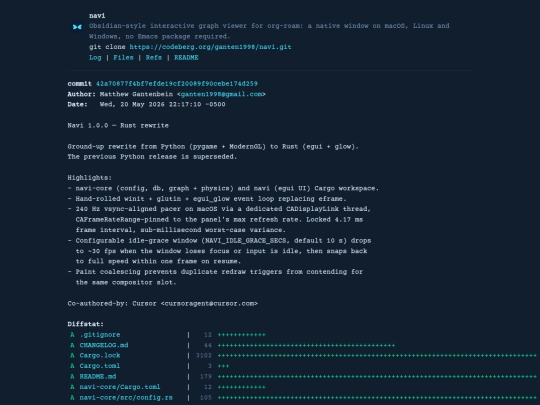The image size is (540, 405).
Task: Open the Files page link
Action: [123, 58]
